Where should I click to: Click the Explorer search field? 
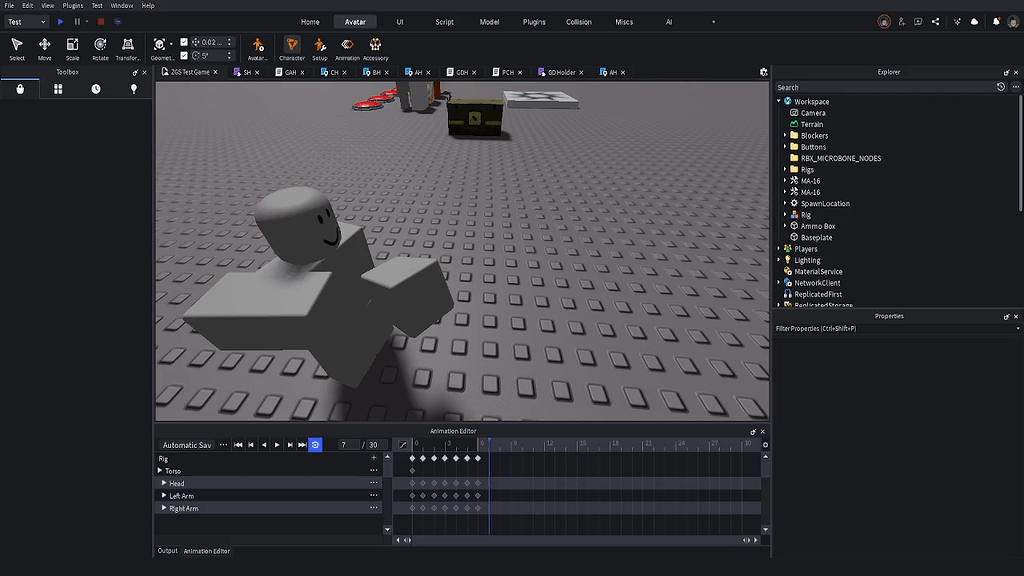click(x=884, y=87)
